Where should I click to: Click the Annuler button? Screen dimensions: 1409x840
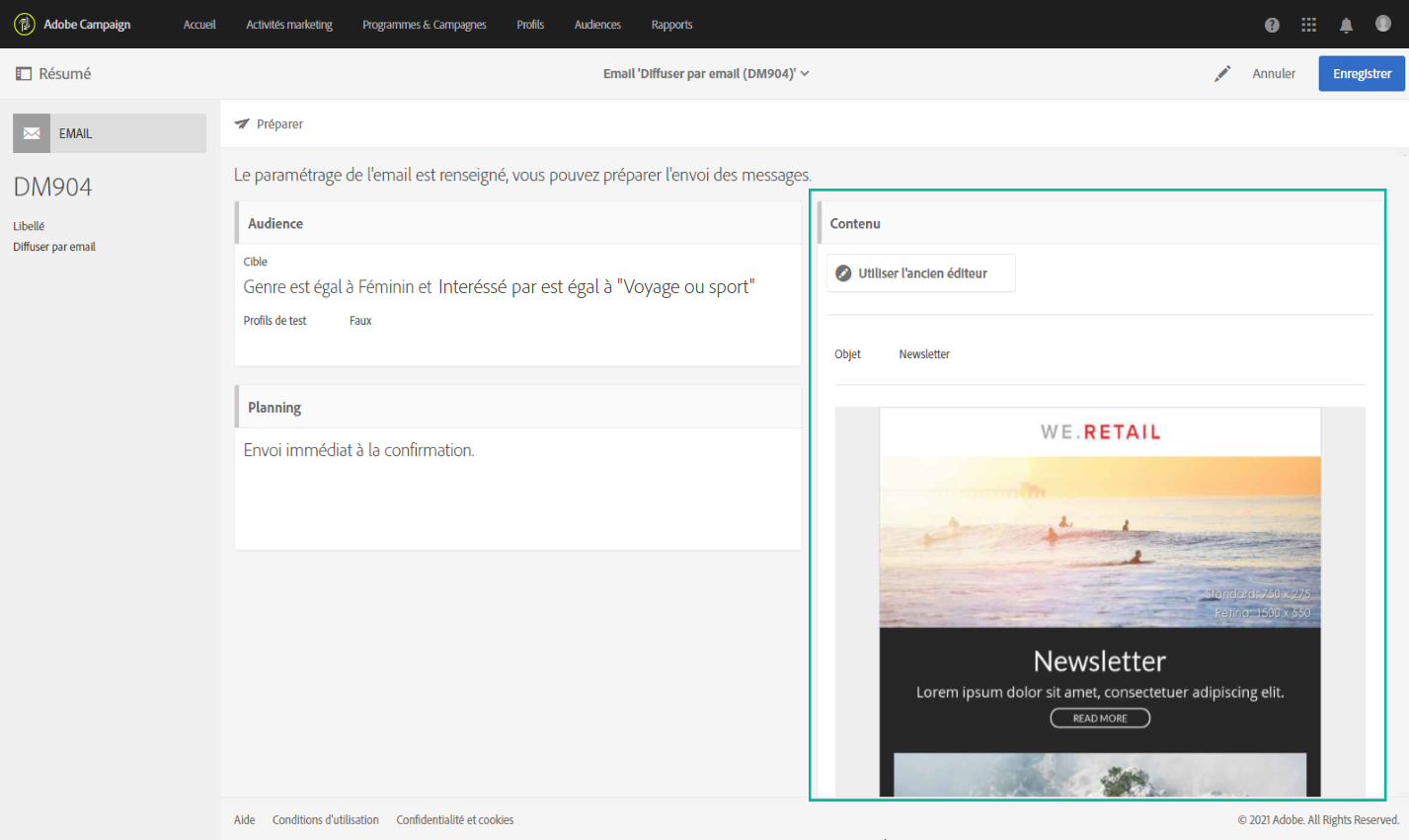1274,74
